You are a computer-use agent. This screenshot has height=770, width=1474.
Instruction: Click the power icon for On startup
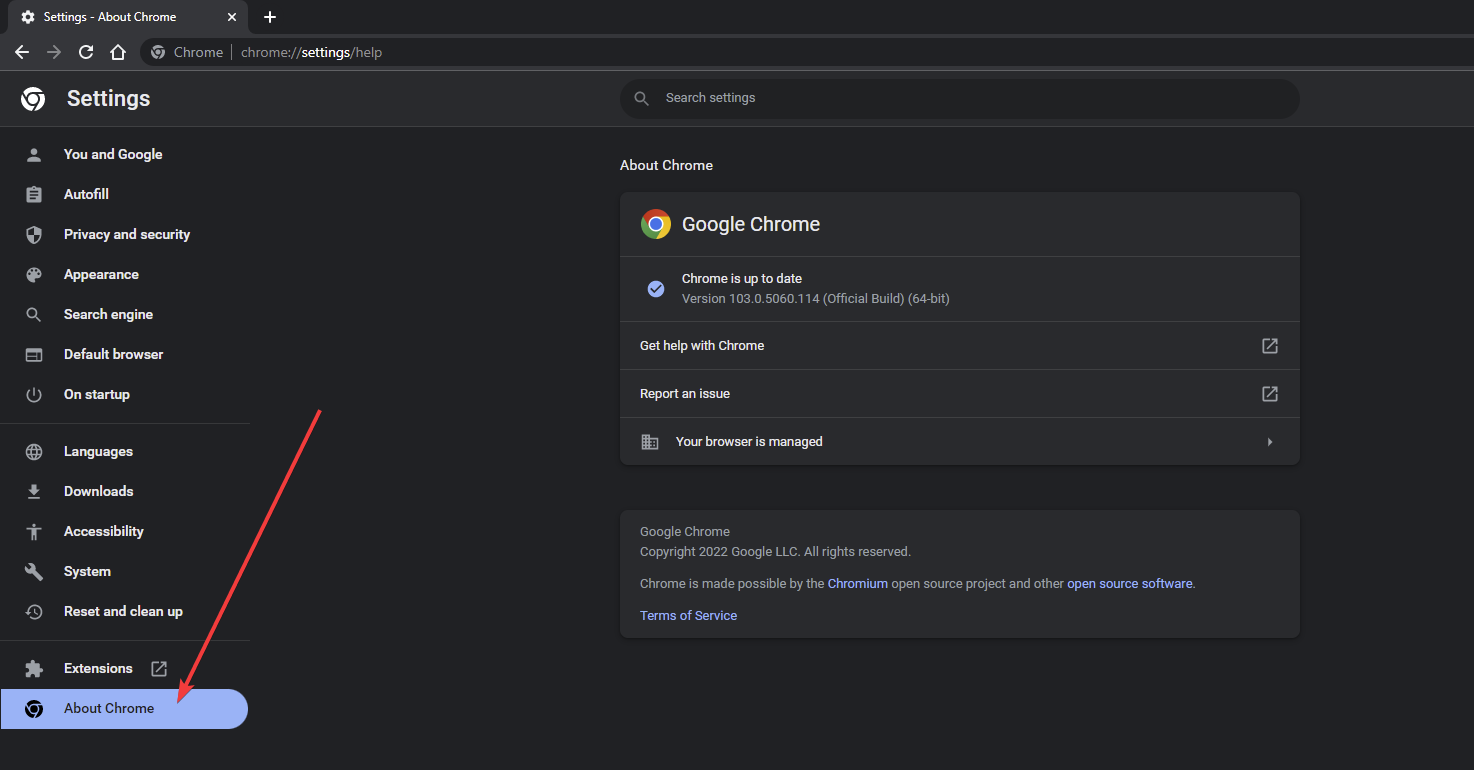[x=34, y=394]
